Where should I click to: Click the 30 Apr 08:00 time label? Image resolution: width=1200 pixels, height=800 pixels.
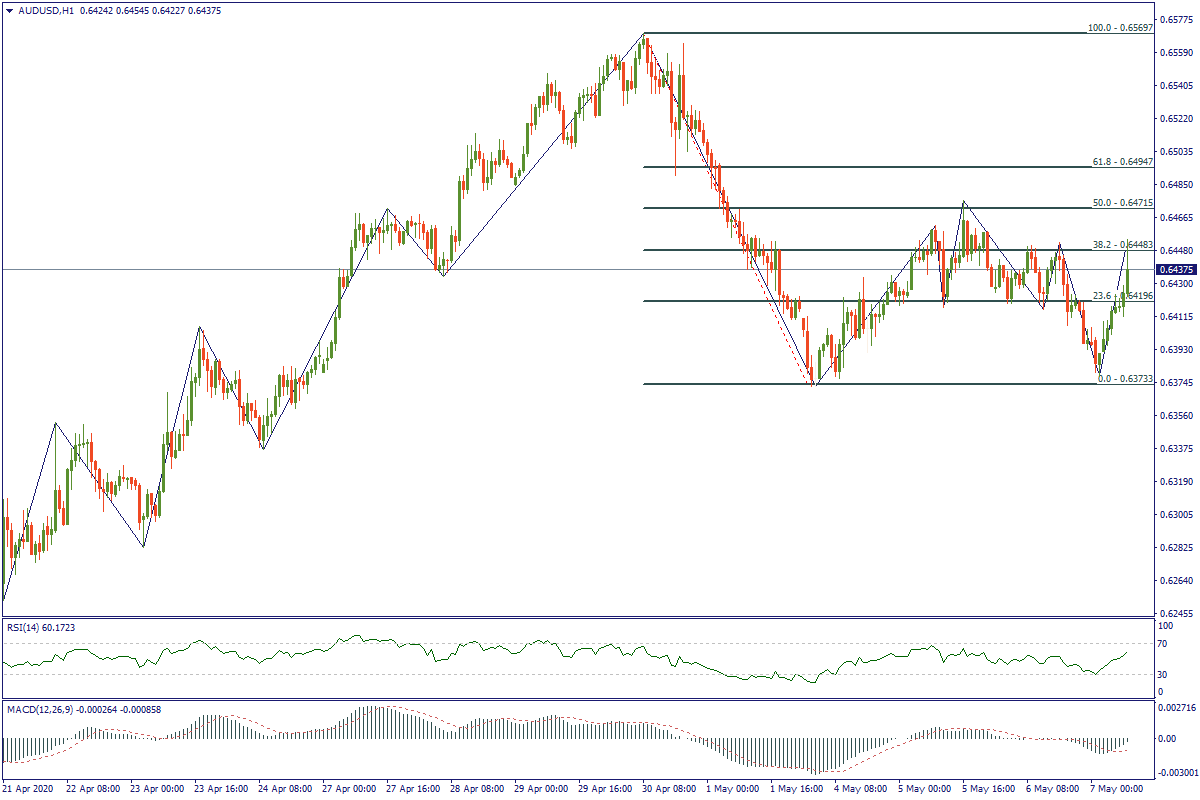[x=670, y=789]
